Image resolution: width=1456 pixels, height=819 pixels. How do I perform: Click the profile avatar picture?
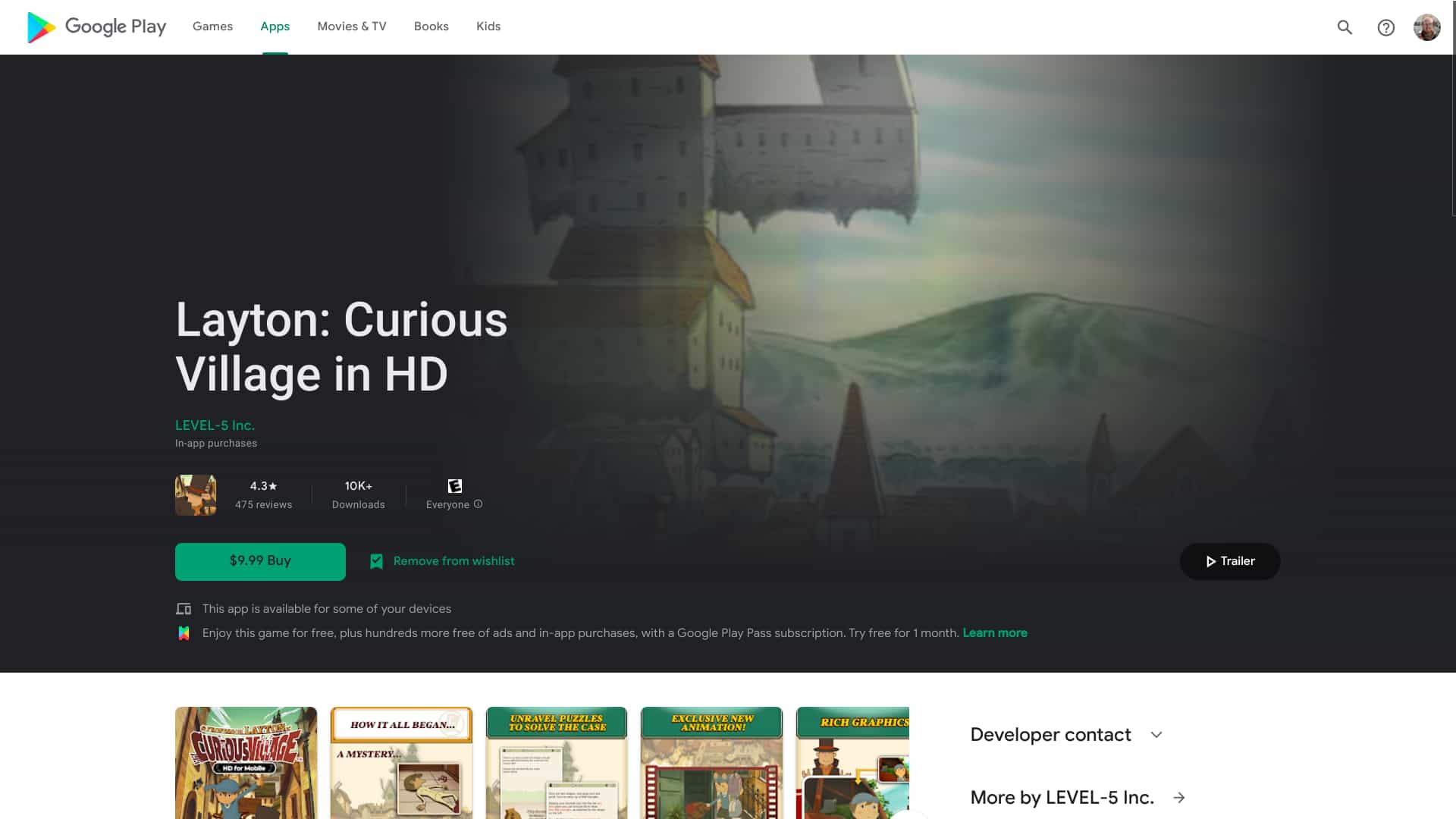tap(1427, 27)
